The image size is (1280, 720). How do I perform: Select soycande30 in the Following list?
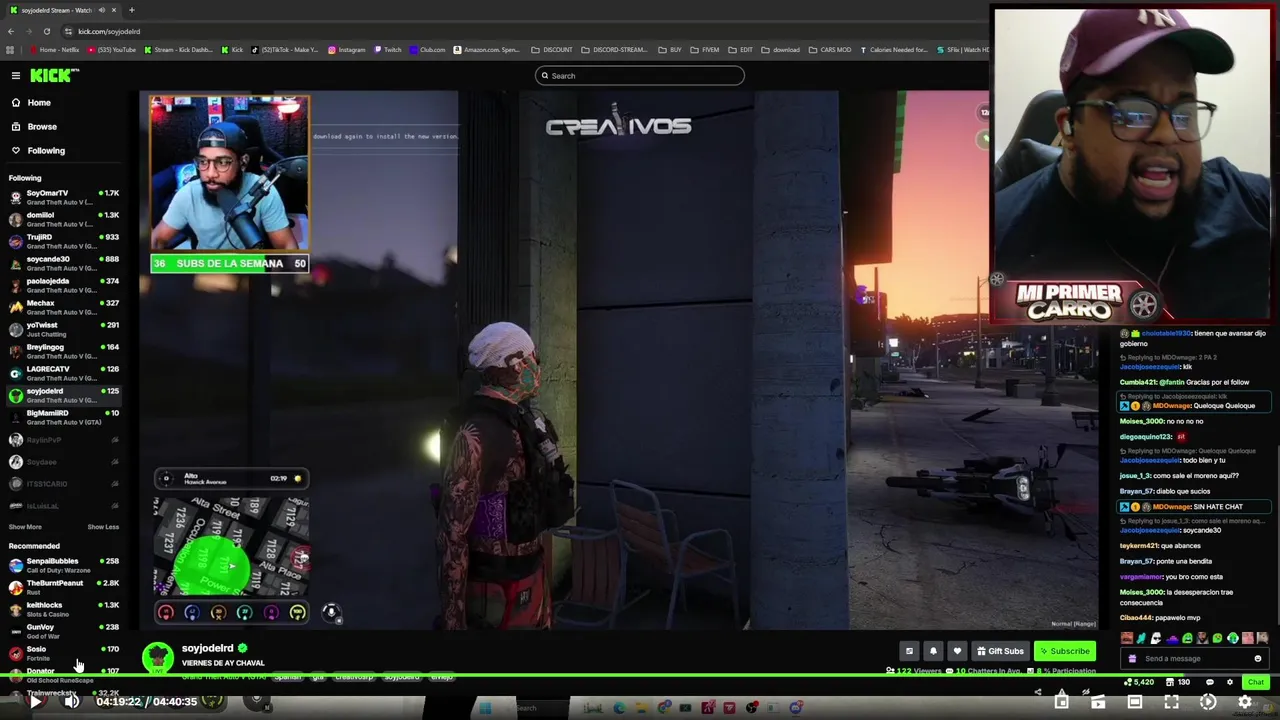(x=63, y=263)
